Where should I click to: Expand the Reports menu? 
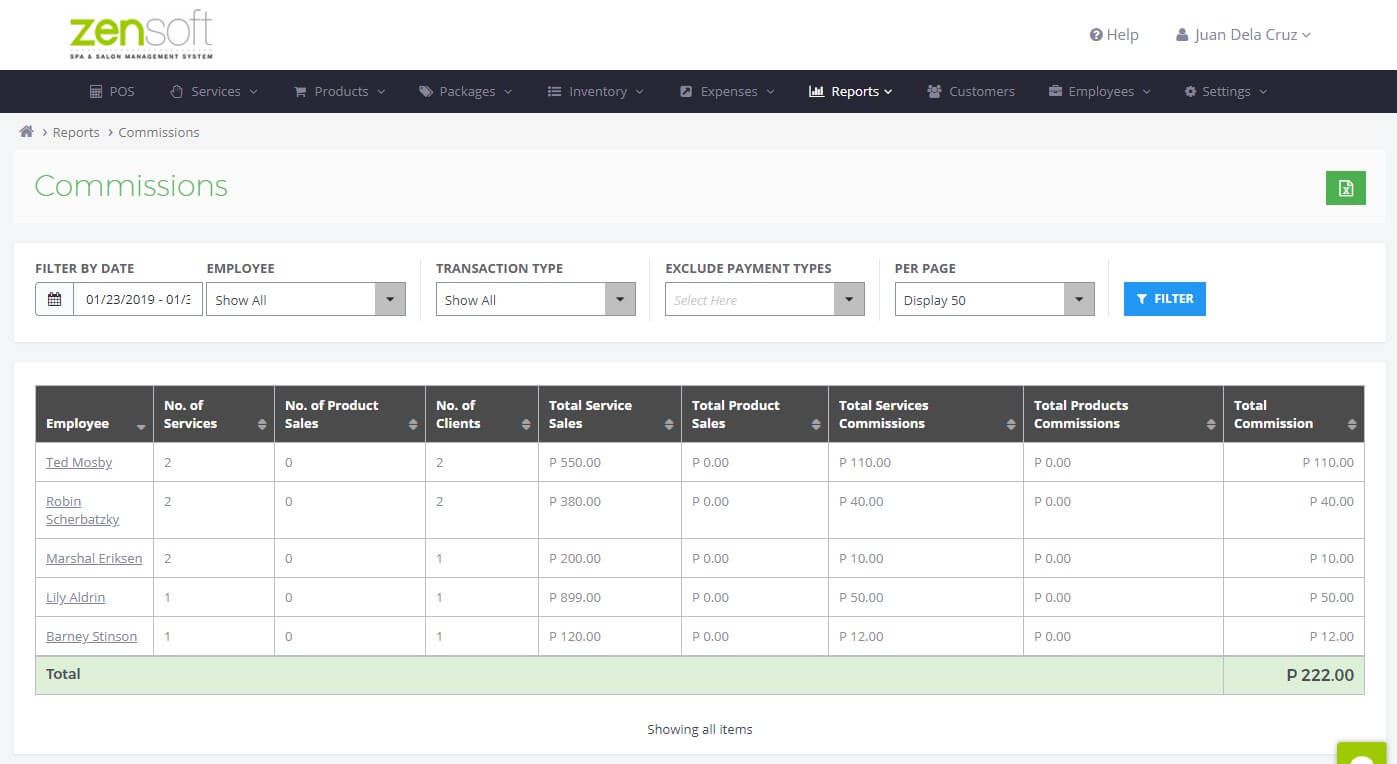click(x=851, y=91)
